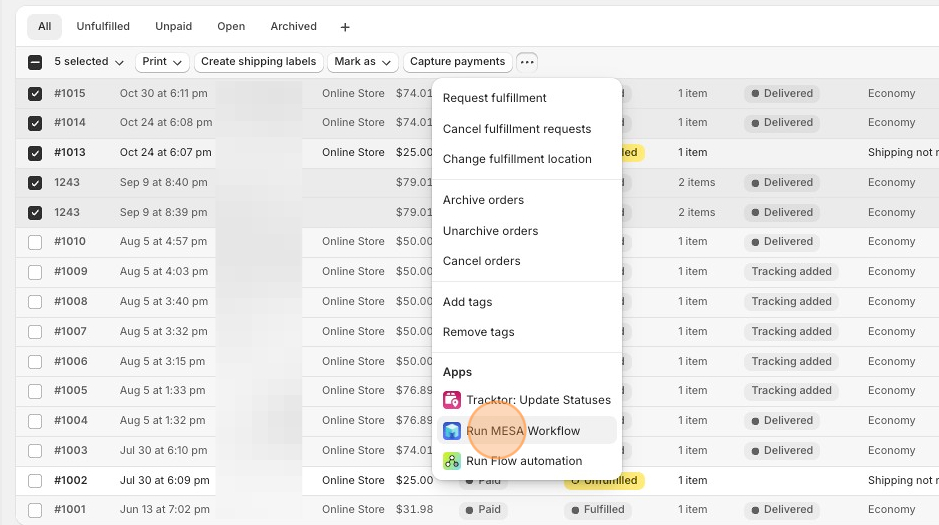Choose Archive orders from the menu
The width and height of the screenshot is (939, 525).
click(483, 200)
